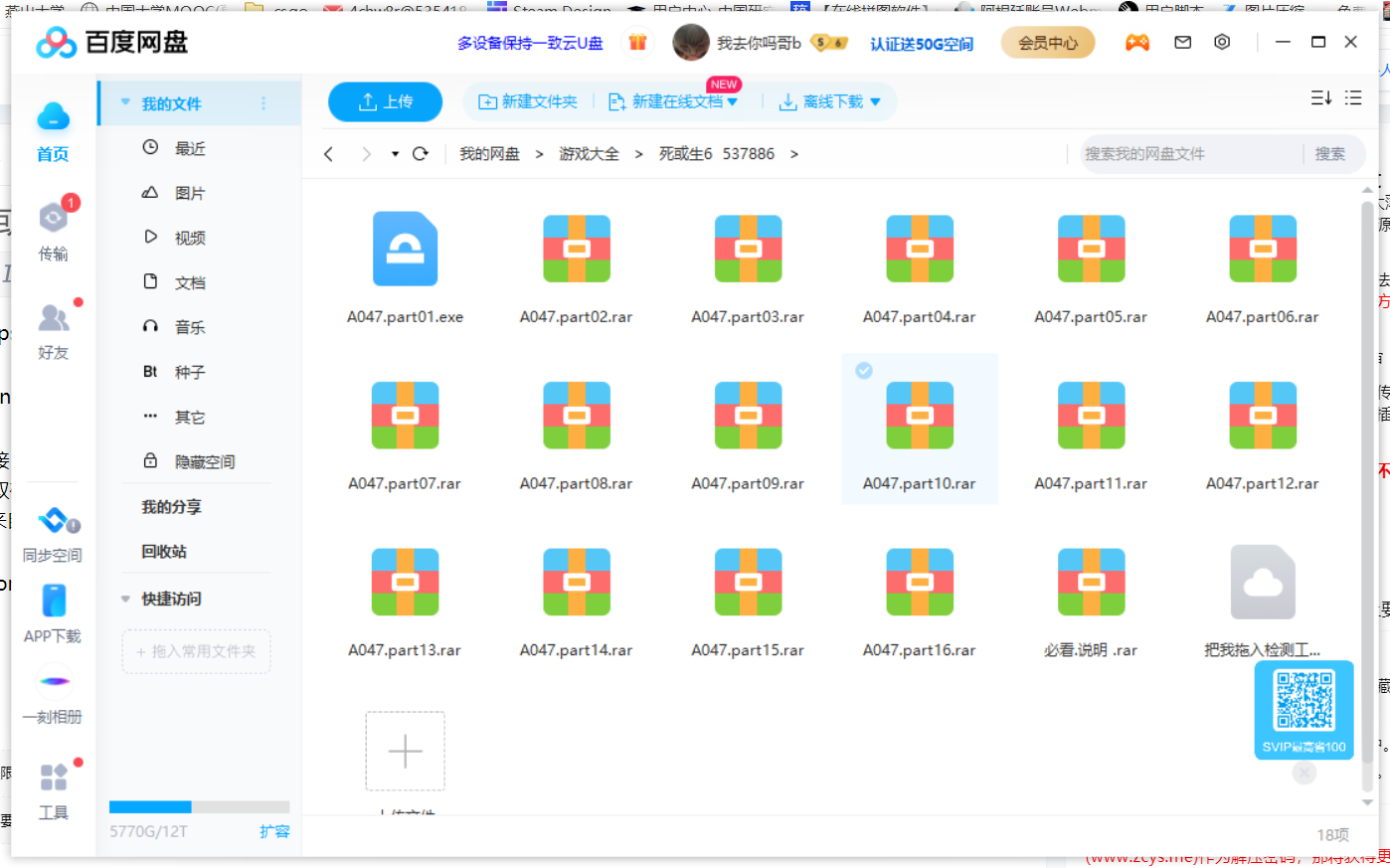Click 新建文件夹 button
Screen dimensions: 1390x868
(528, 101)
